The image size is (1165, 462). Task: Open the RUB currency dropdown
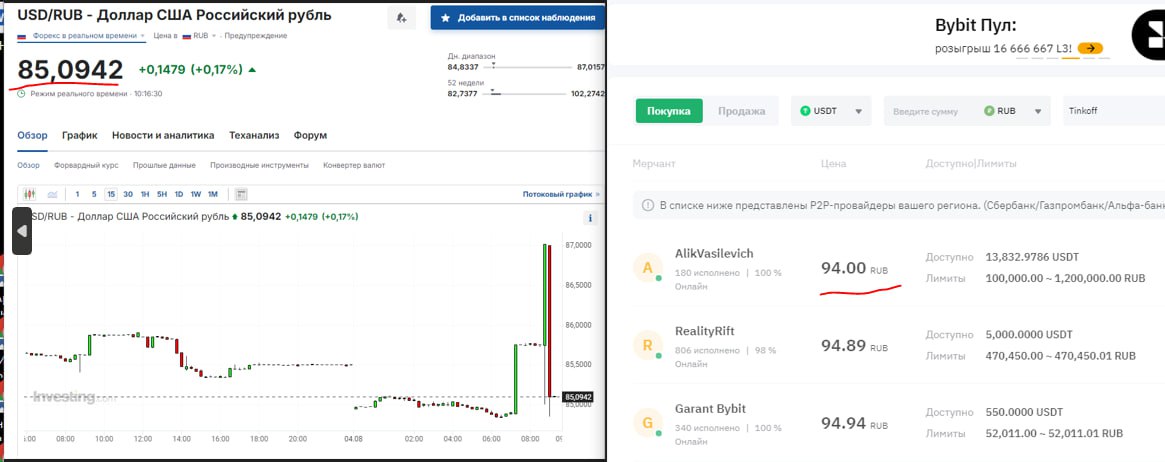tap(1015, 111)
